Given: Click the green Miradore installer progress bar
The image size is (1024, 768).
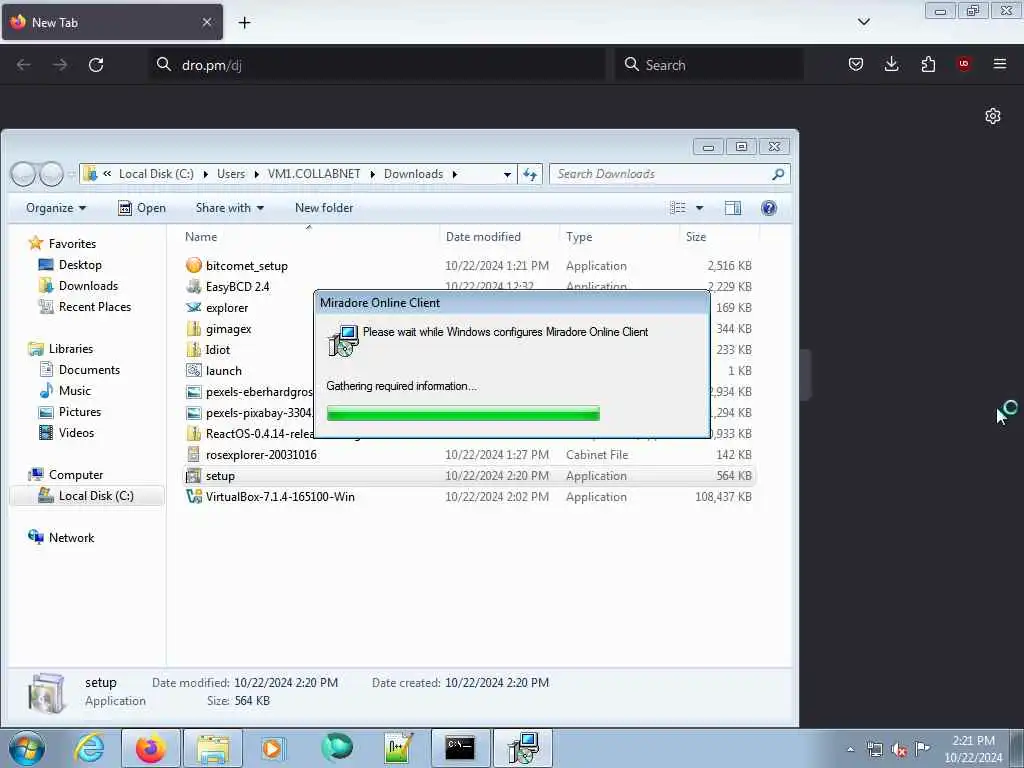Looking at the screenshot, I should 463,413.
